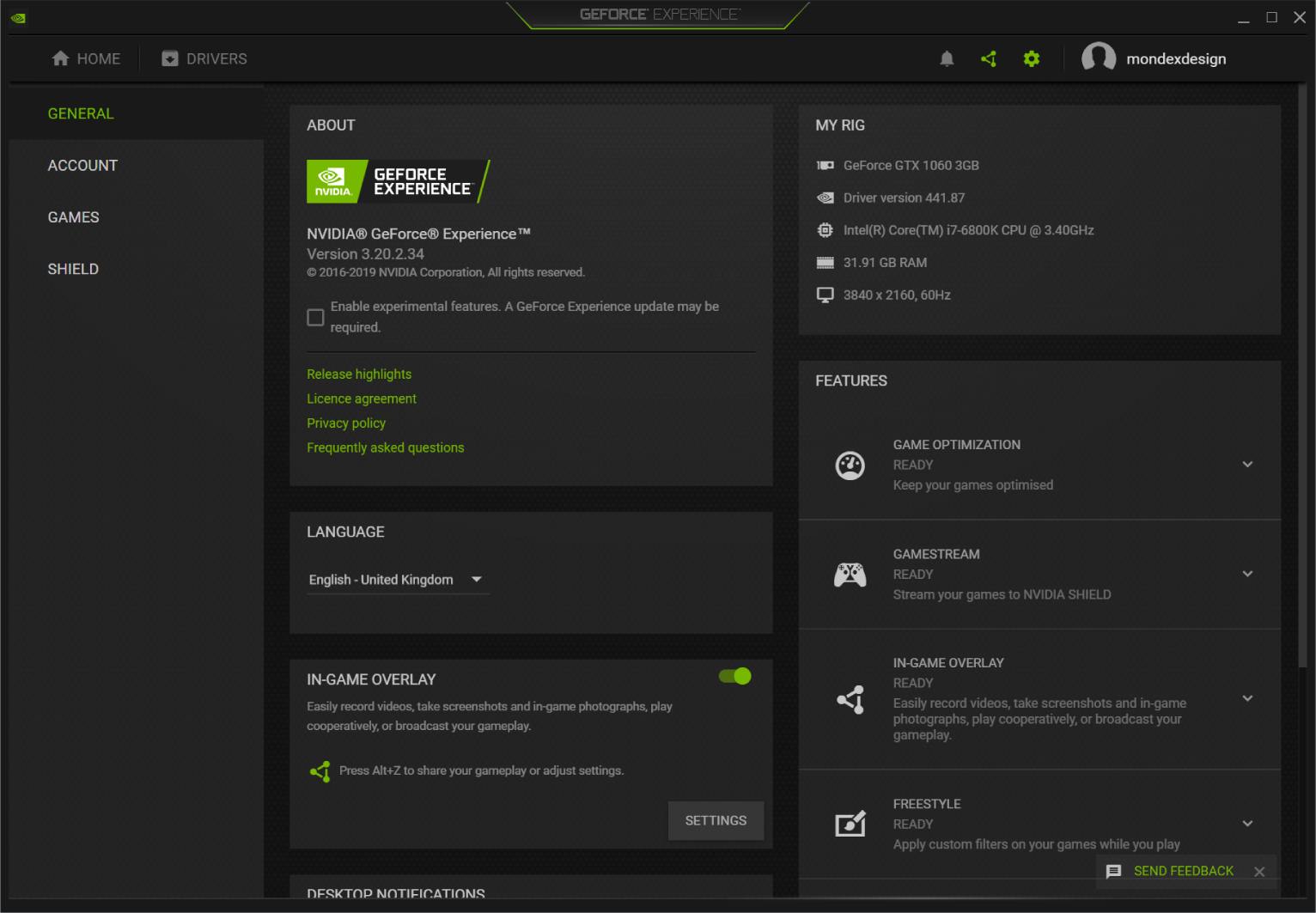
Task: Select Games in the sidebar
Action: 136,217
